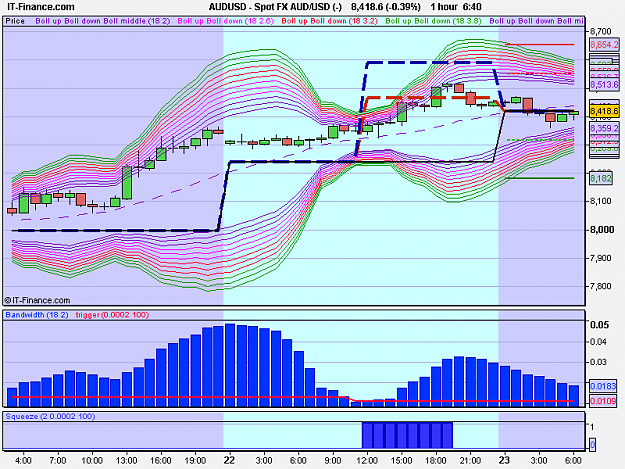This screenshot has width=625, height=469.
Task: Click the Squeeze panel blue 0 value tag
Action: [x=592, y=444]
